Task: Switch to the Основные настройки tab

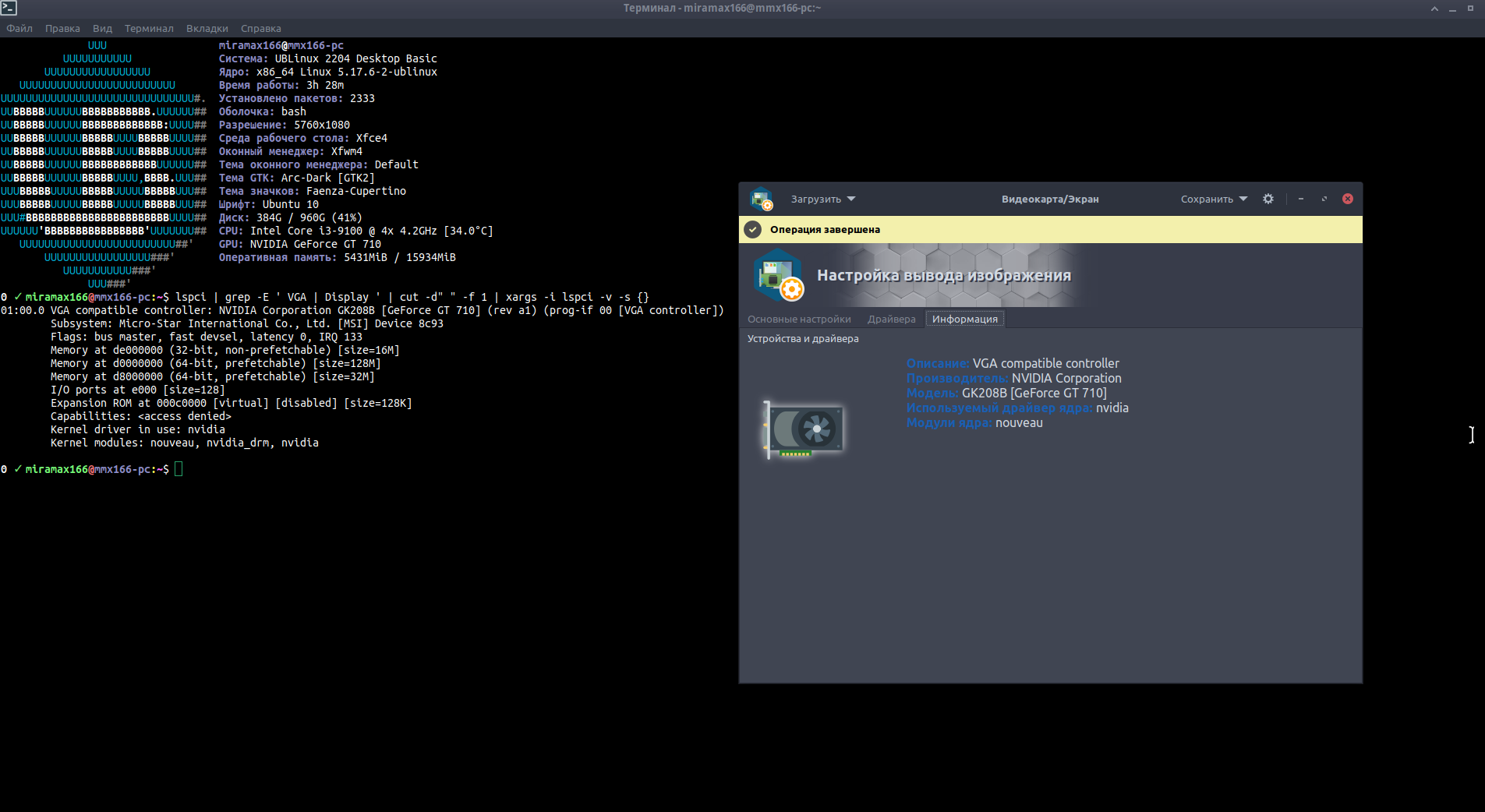Action: (x=799, y=319)
